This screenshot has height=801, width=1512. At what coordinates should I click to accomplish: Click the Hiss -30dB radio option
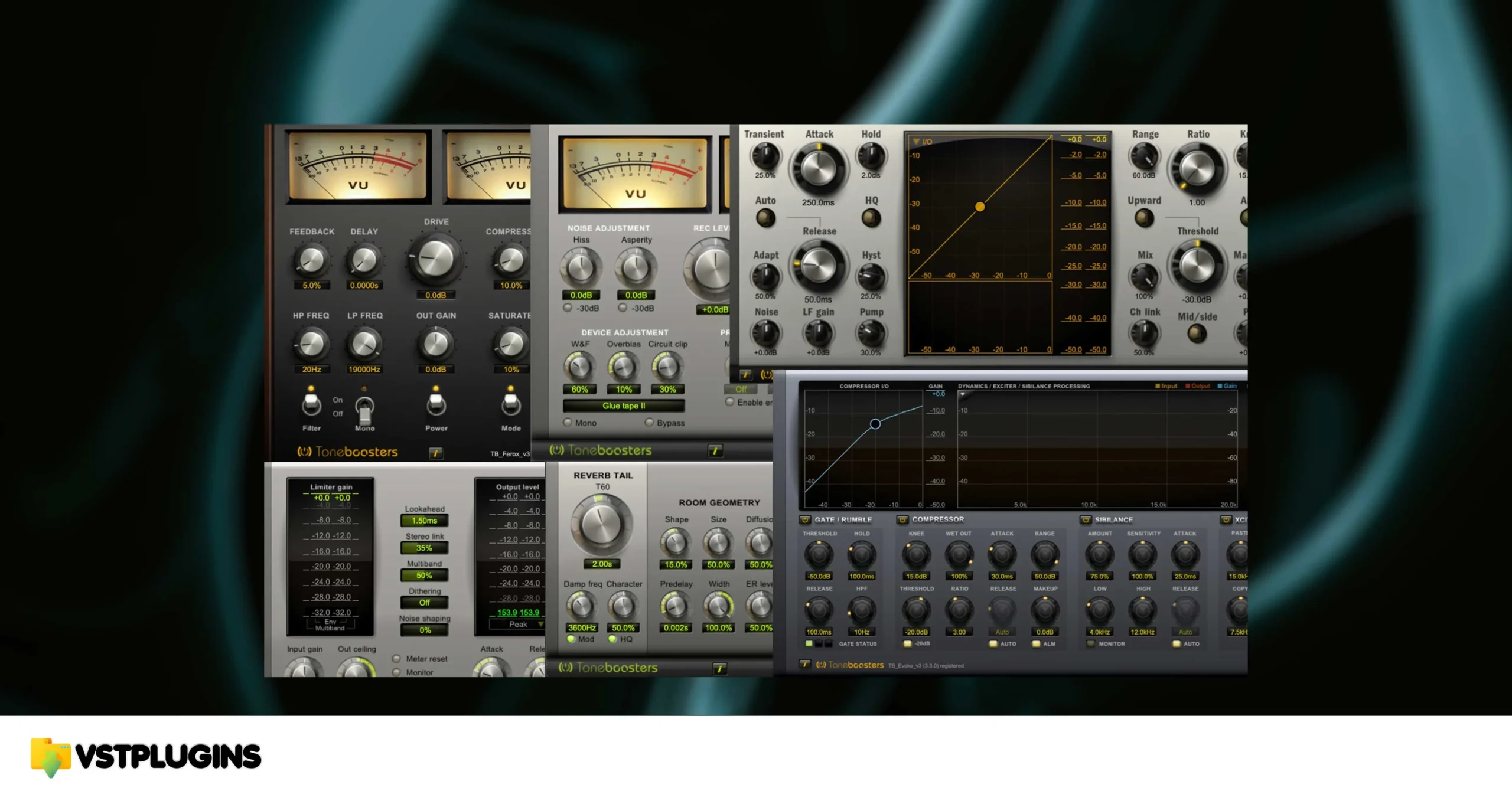(x=568, y=308)
